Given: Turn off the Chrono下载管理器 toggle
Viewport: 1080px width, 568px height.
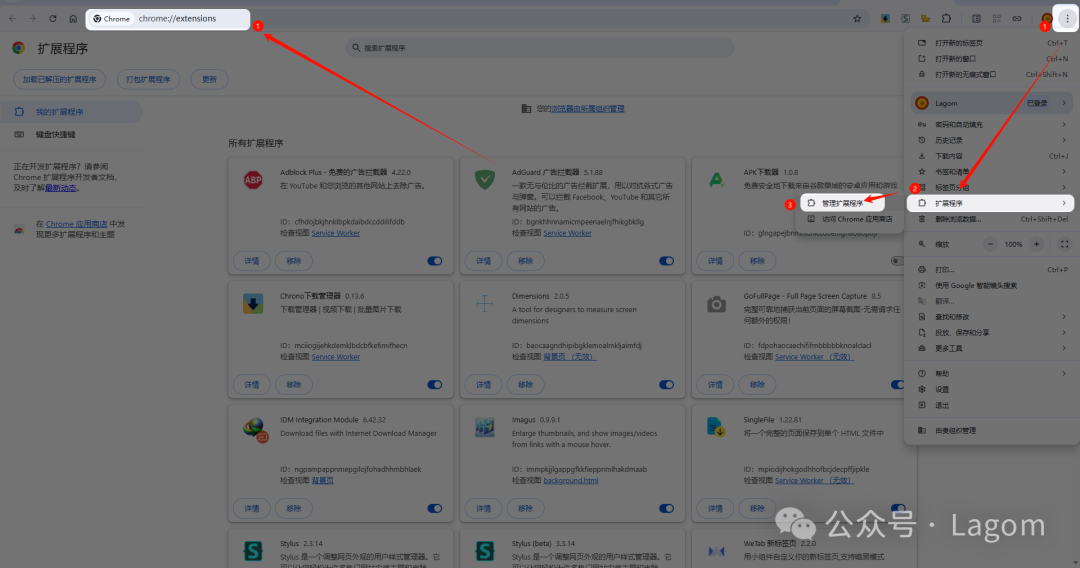Looking at the screenshot, I should [435, 385].
